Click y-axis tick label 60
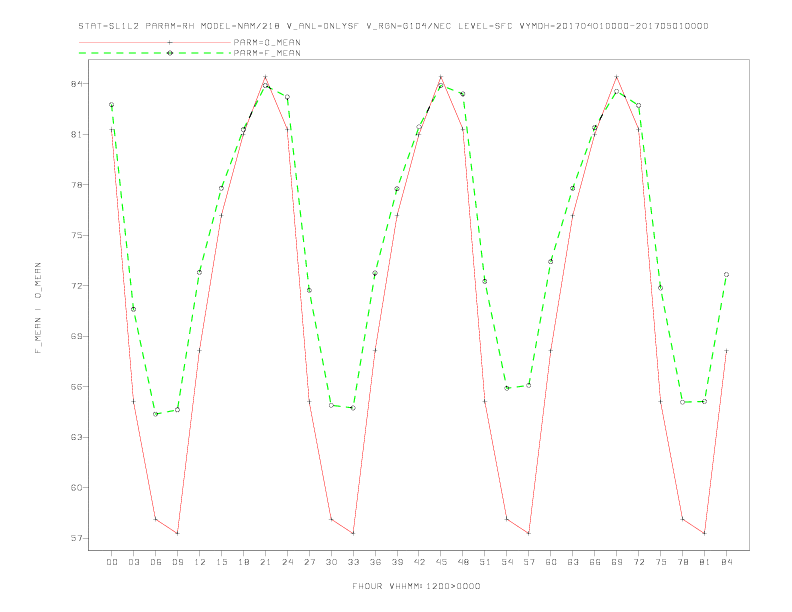 (76, 488)
